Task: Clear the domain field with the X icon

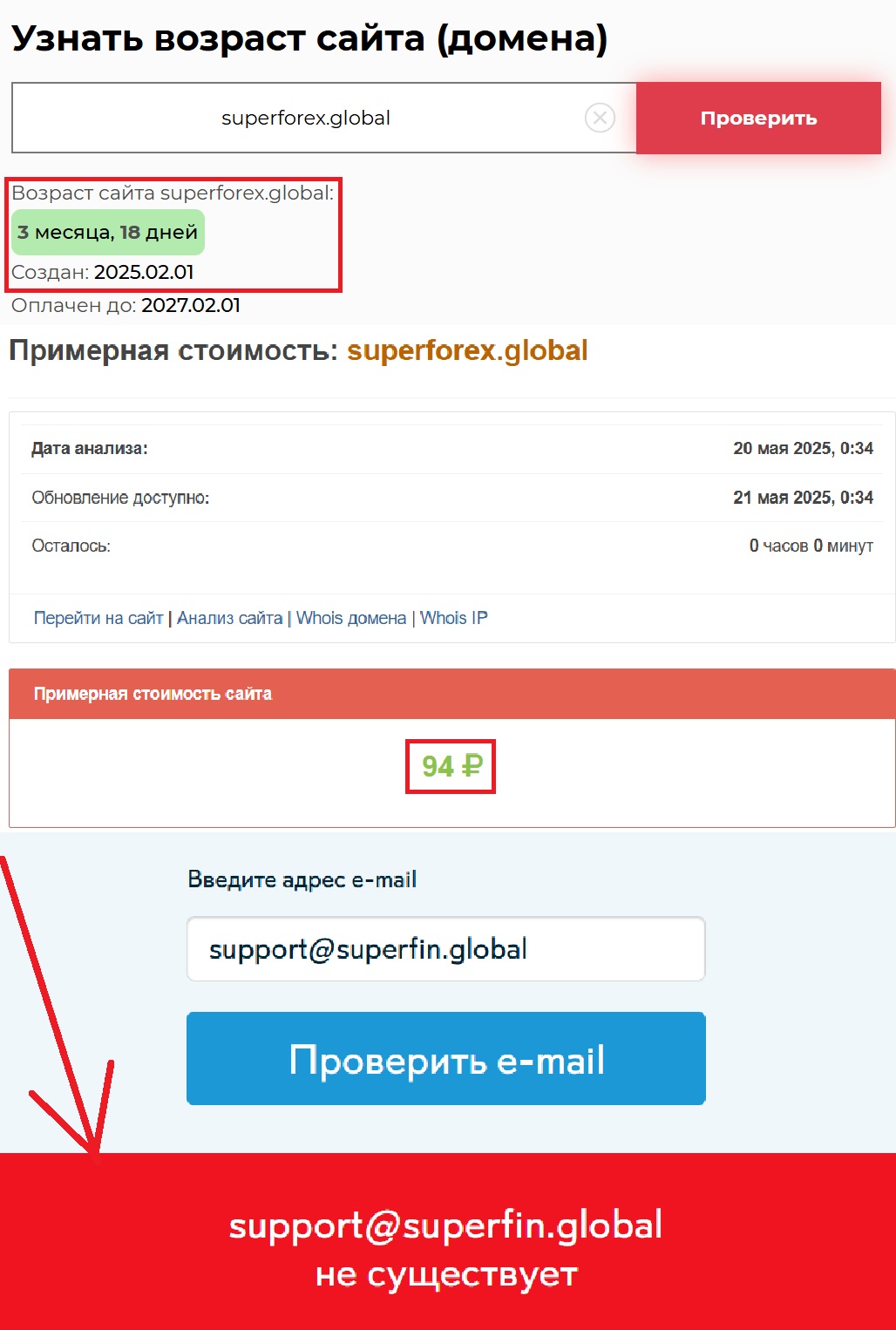Action: [x=600, y=118]
